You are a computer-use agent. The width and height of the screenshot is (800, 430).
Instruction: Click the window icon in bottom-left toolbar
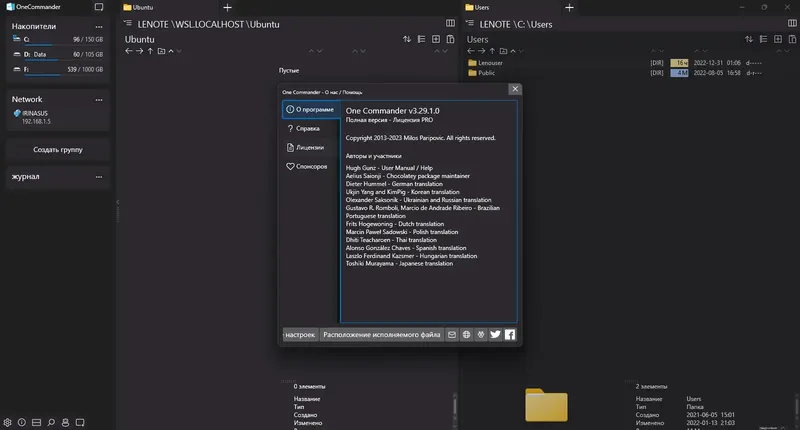pos(80,422)
